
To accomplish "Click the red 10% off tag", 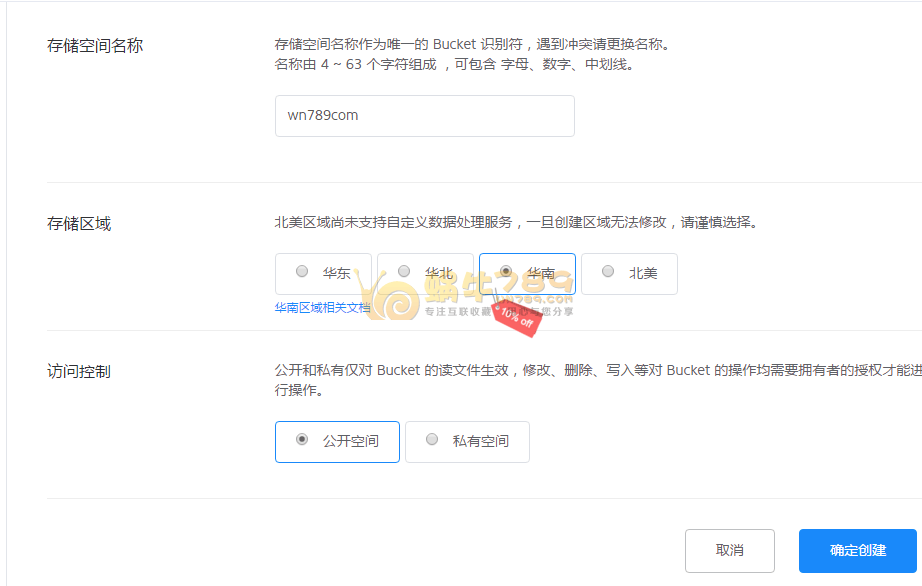I will click(517, 314).
